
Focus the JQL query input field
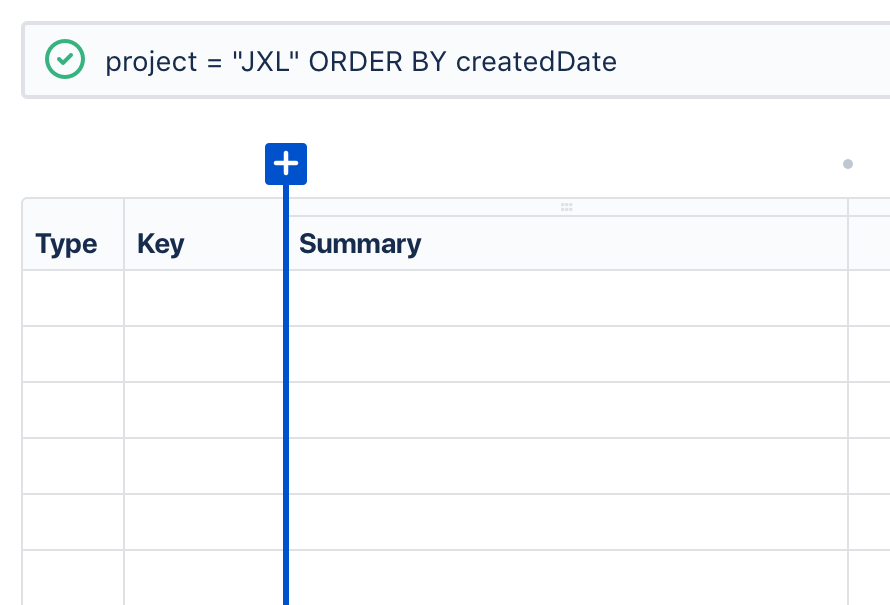click(456, 61)
